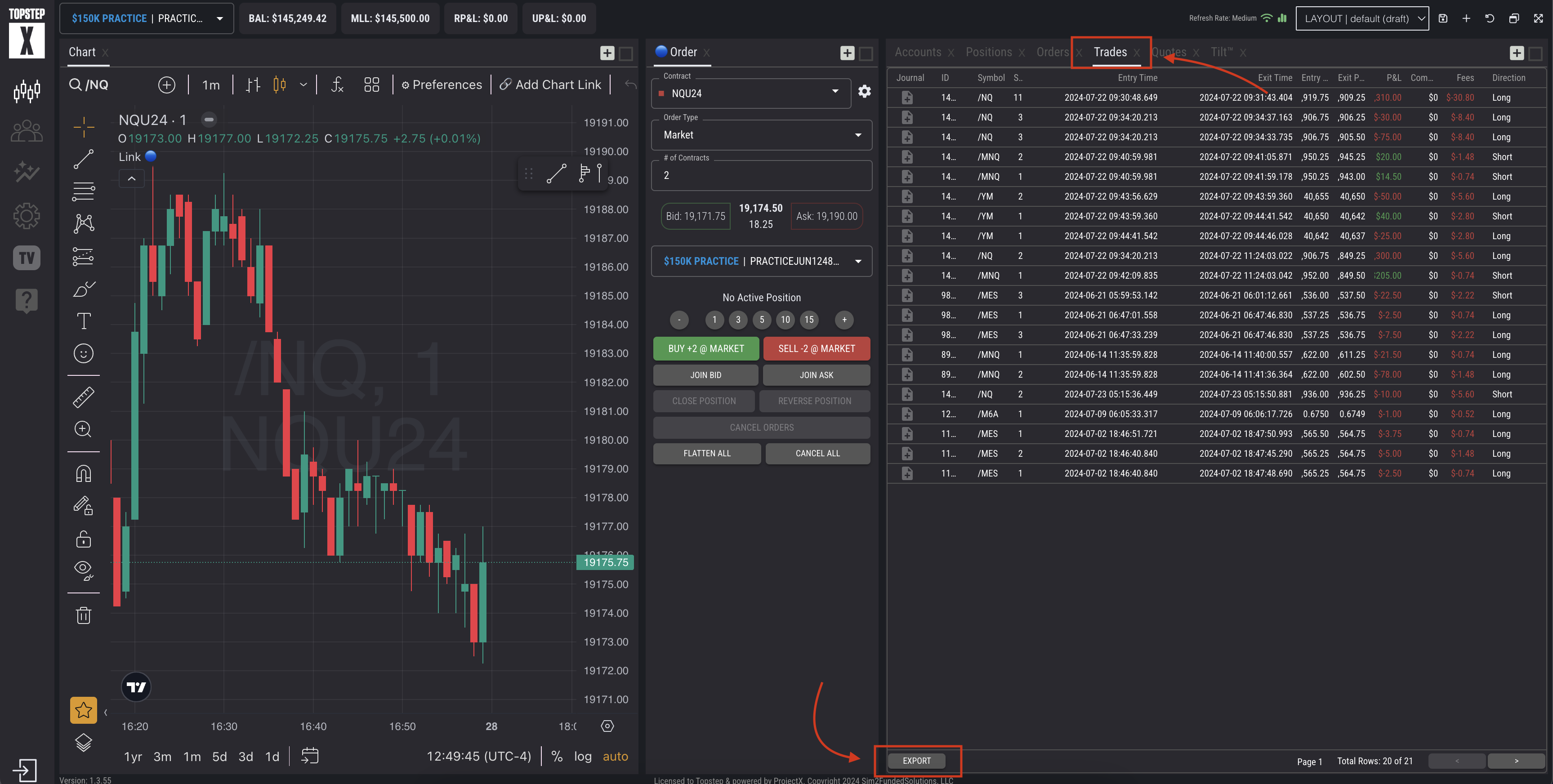The height and width of the screenshot is (784, 1553).
Task: Open Order panel settings gear
Action: 864,92
